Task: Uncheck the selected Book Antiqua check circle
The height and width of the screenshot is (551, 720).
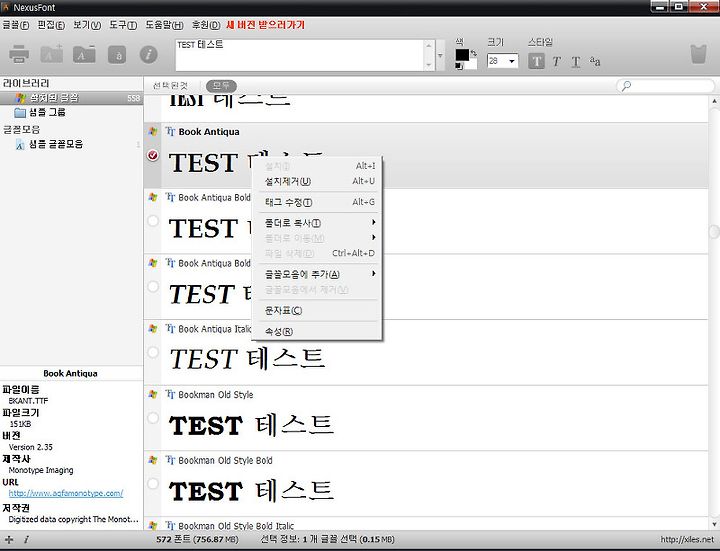Action: pos(153,155)
